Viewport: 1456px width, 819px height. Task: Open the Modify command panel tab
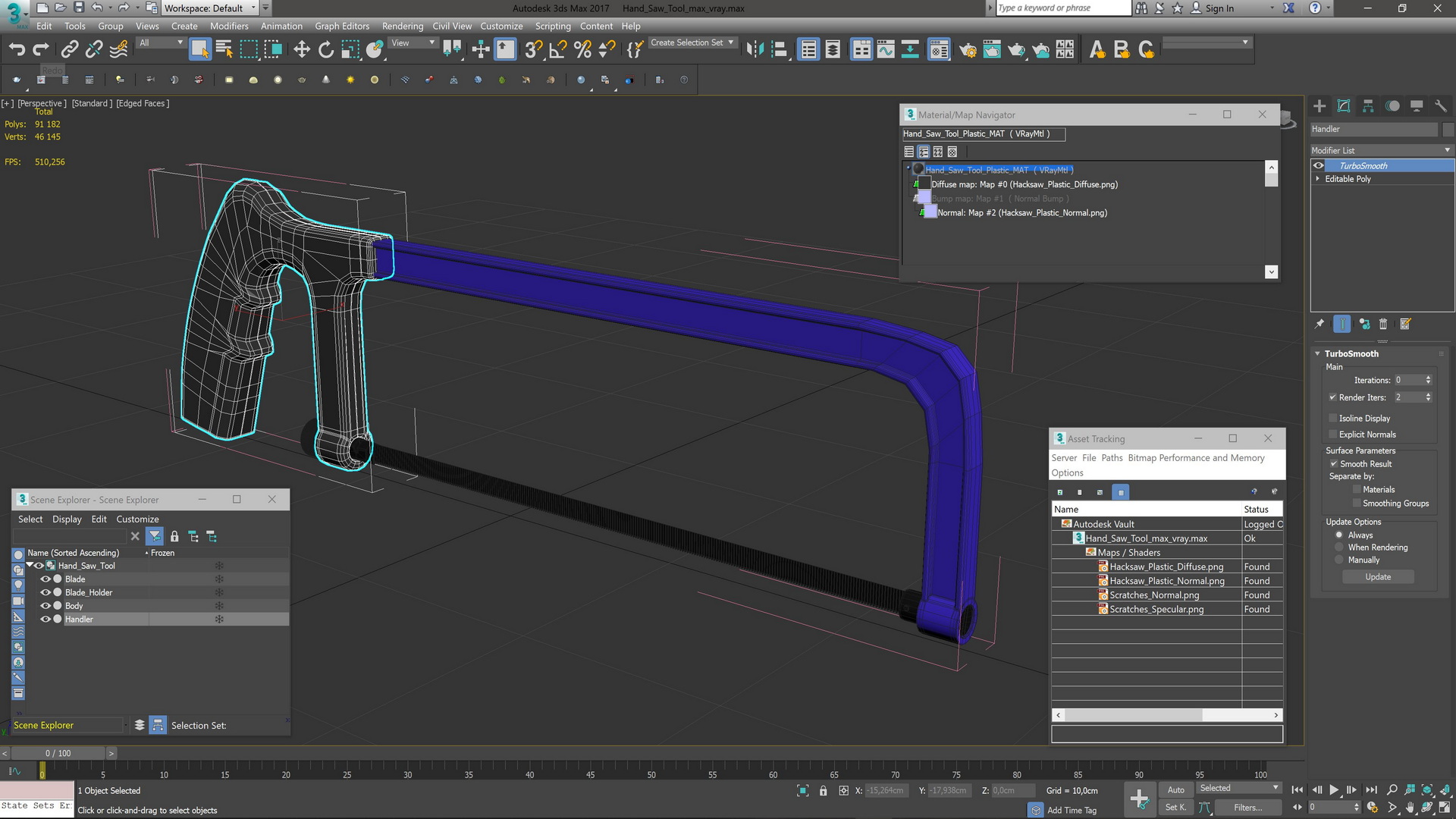click(1344, 106)
